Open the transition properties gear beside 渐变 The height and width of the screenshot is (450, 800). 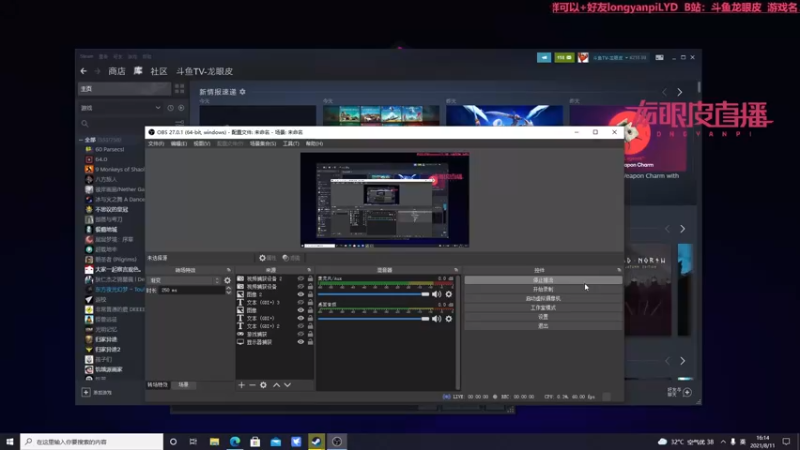(x=228, y=281)
